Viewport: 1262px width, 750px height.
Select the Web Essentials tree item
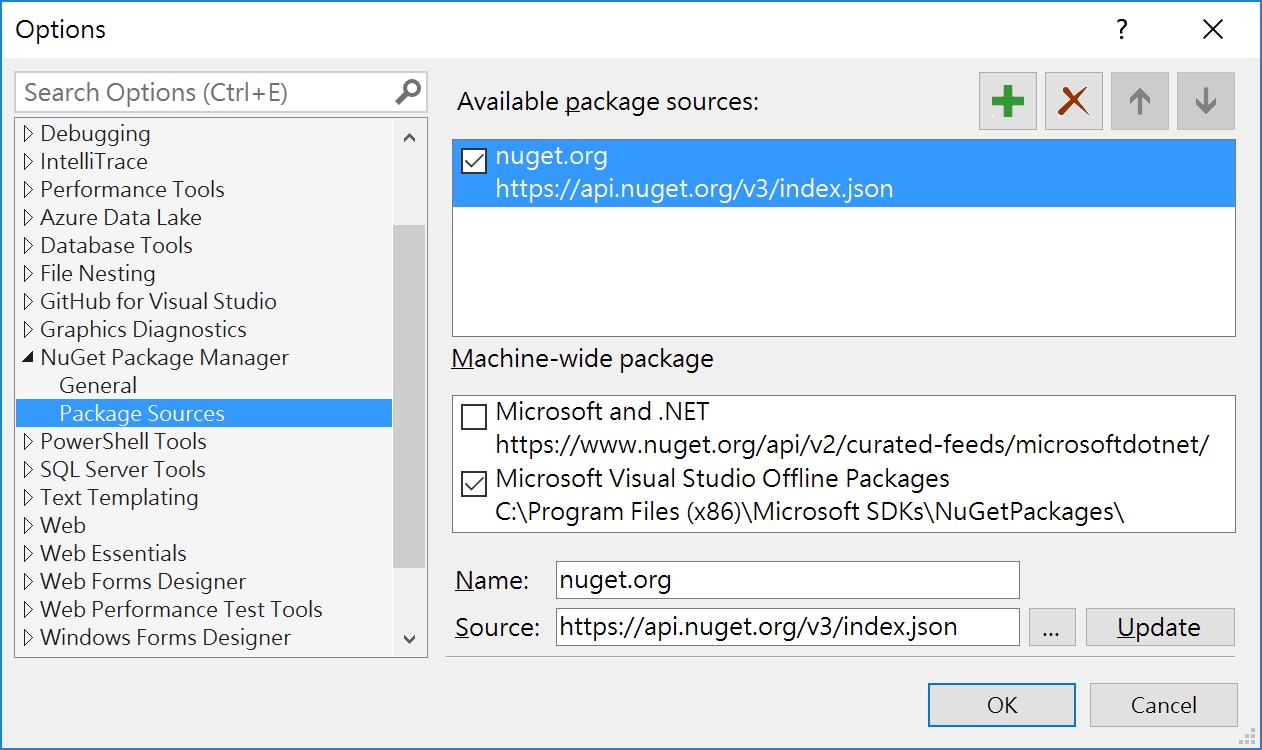tap(113, 554)
